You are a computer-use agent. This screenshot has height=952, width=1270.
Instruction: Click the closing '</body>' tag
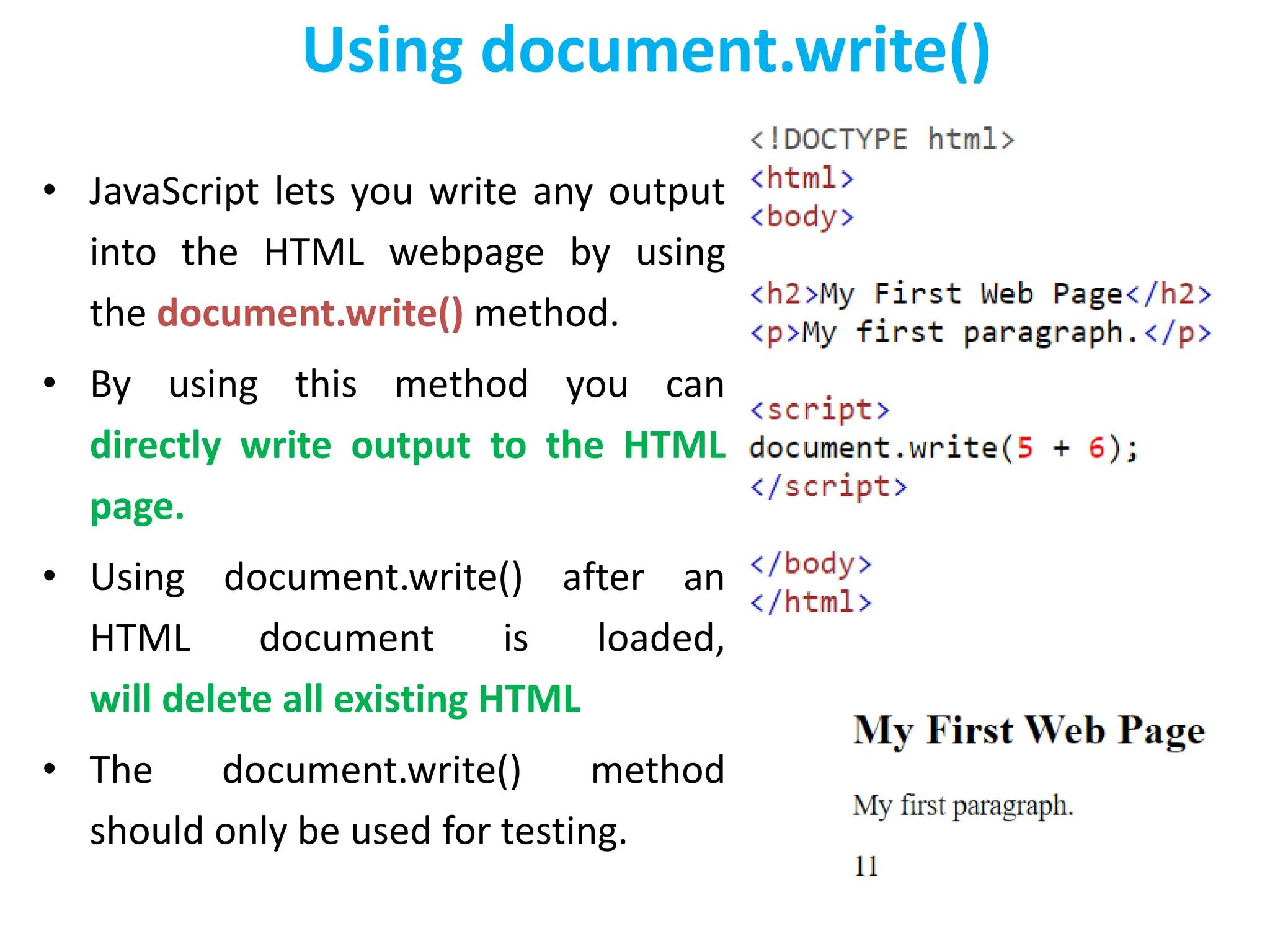click(811, 565)
